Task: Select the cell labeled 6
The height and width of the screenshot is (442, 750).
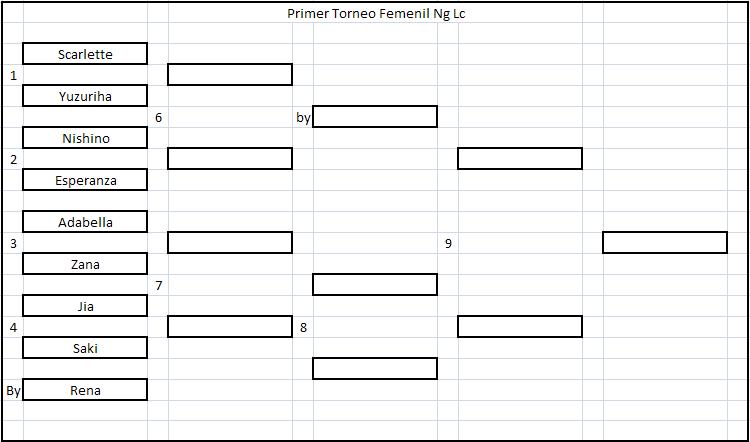Action: [x=158, y=117]
